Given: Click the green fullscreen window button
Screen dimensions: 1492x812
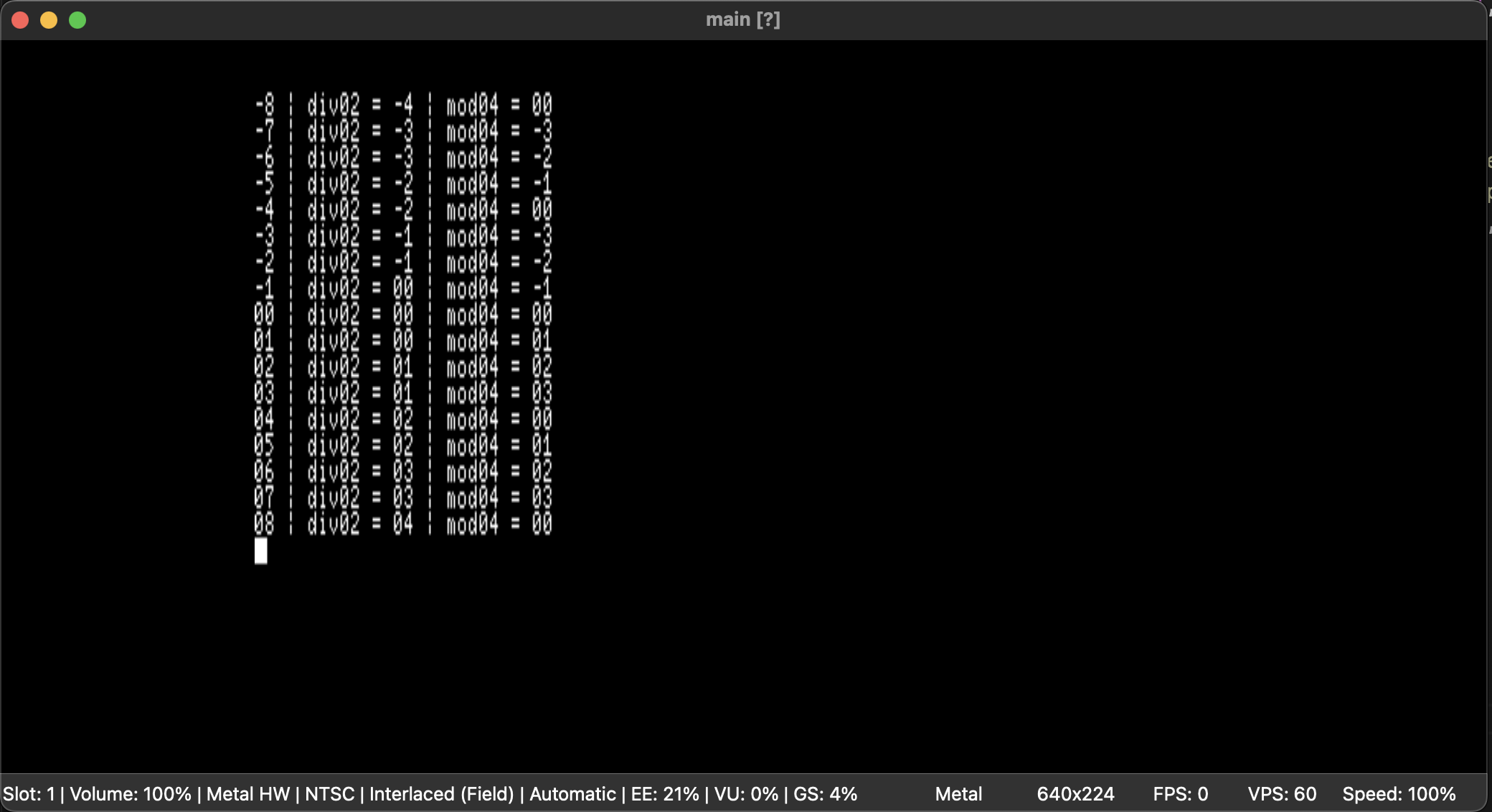Looking at the screenshot, I should (77, 20).
